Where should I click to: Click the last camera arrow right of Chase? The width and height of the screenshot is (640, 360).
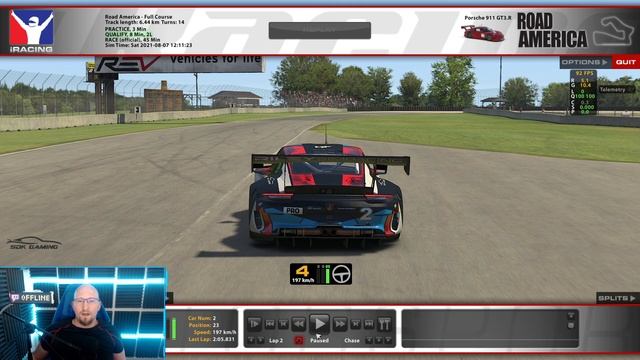click(x=388, y=340)
